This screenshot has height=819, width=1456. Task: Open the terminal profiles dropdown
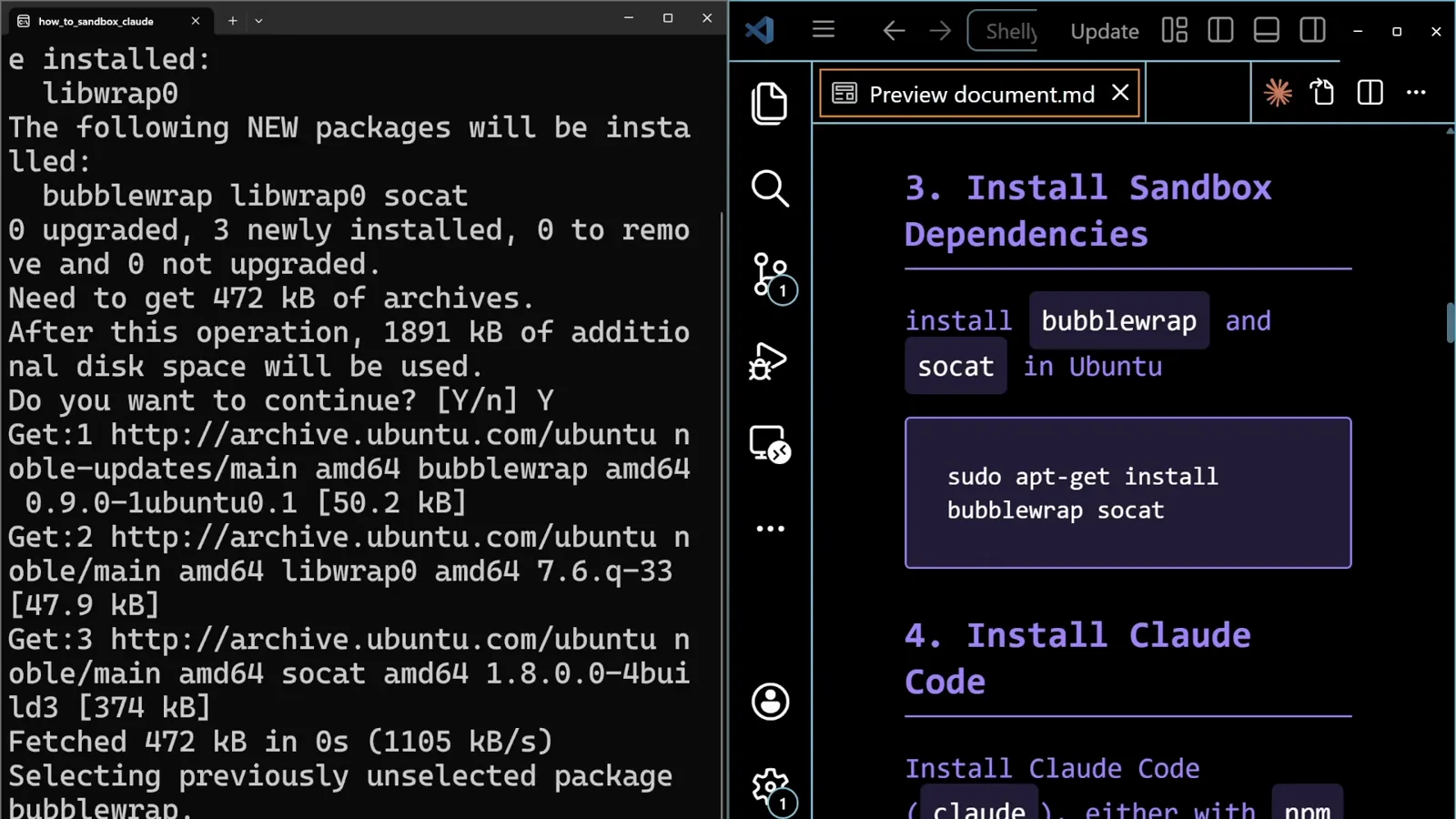click(258, 20)
